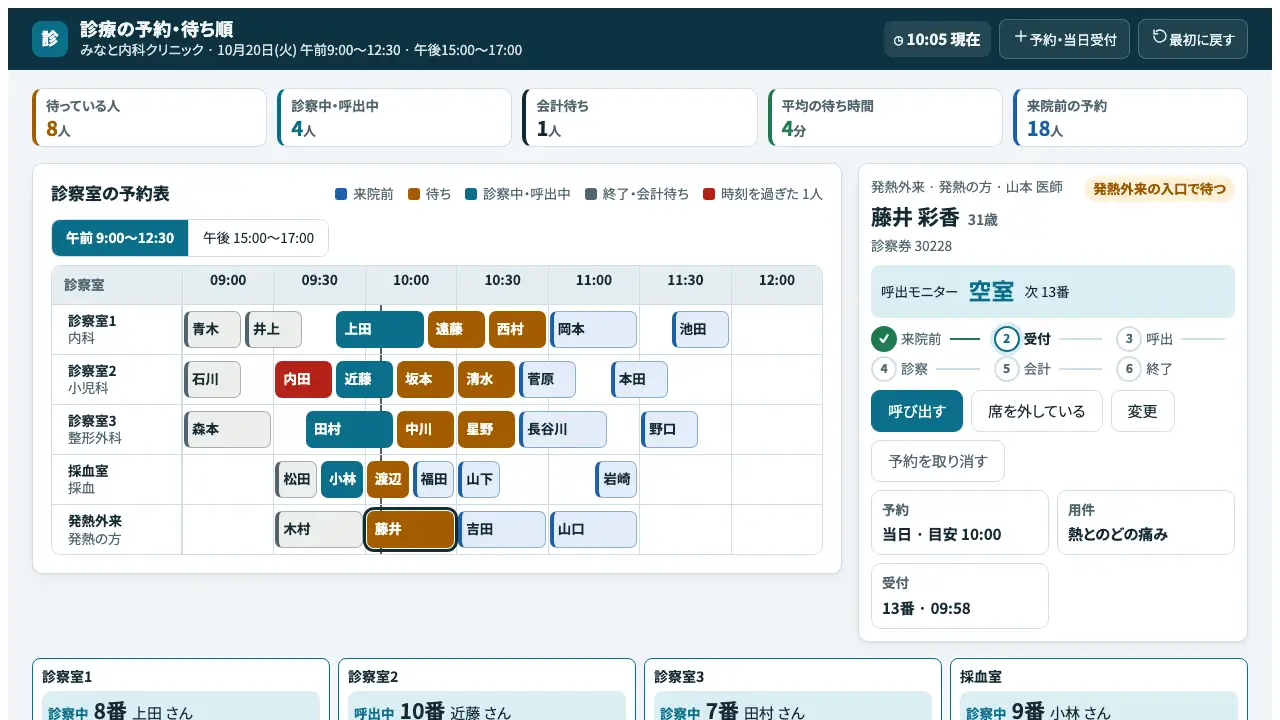Click 平均の待ち時間 4分 card
The image size is (1280, 720).
tap(885, 118)
